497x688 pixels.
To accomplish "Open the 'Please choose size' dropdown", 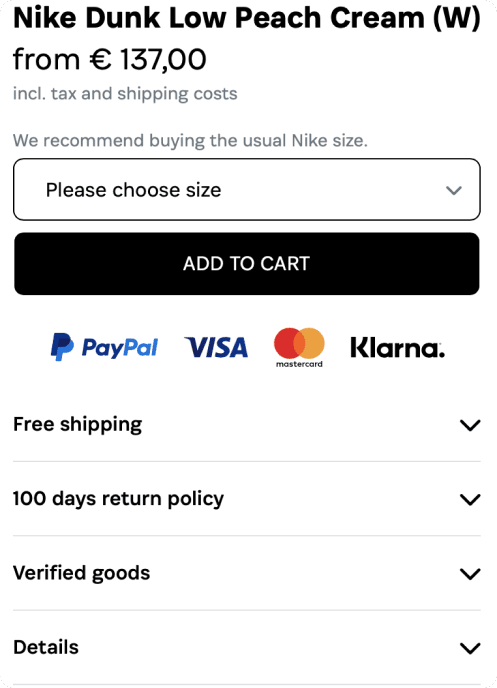I will point(247,190).
